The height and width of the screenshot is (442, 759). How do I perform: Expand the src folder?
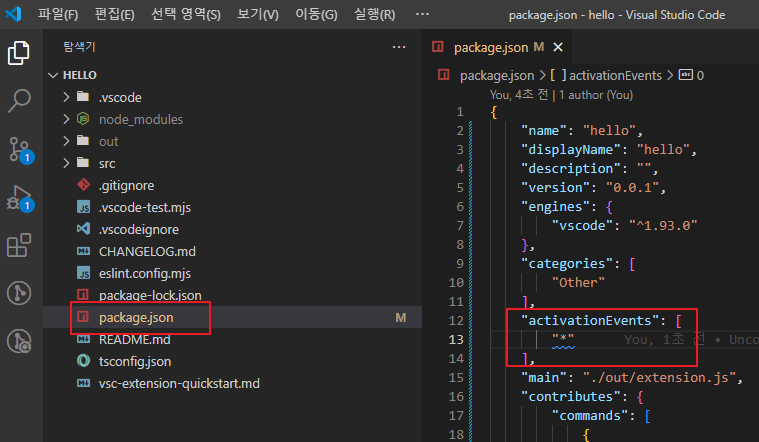coord(66,163)
